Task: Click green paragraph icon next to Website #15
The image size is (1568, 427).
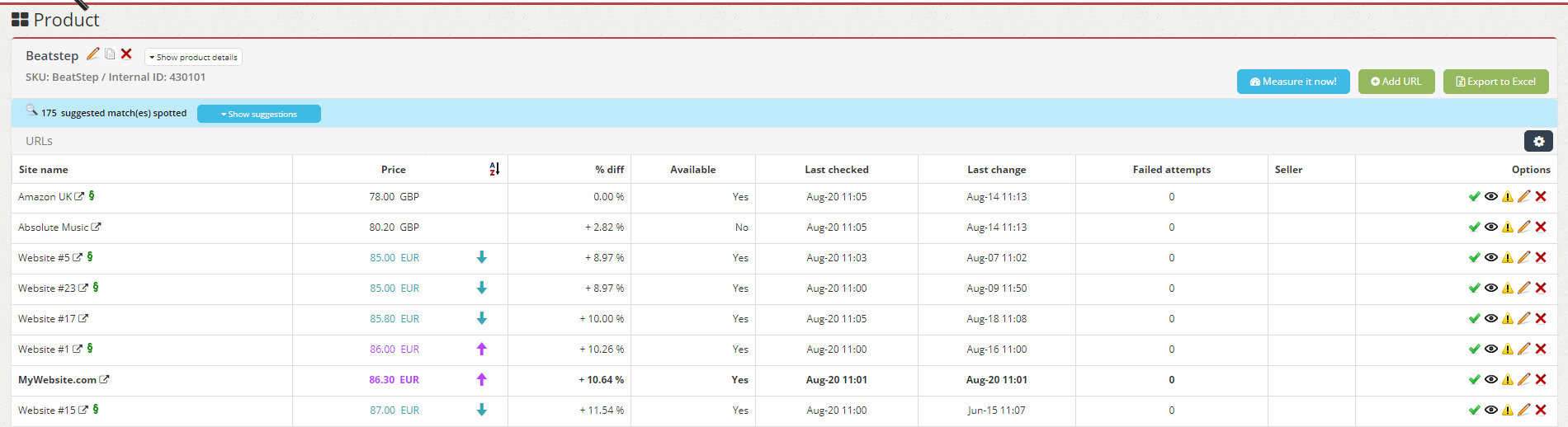Action: [x=96, y=409]
